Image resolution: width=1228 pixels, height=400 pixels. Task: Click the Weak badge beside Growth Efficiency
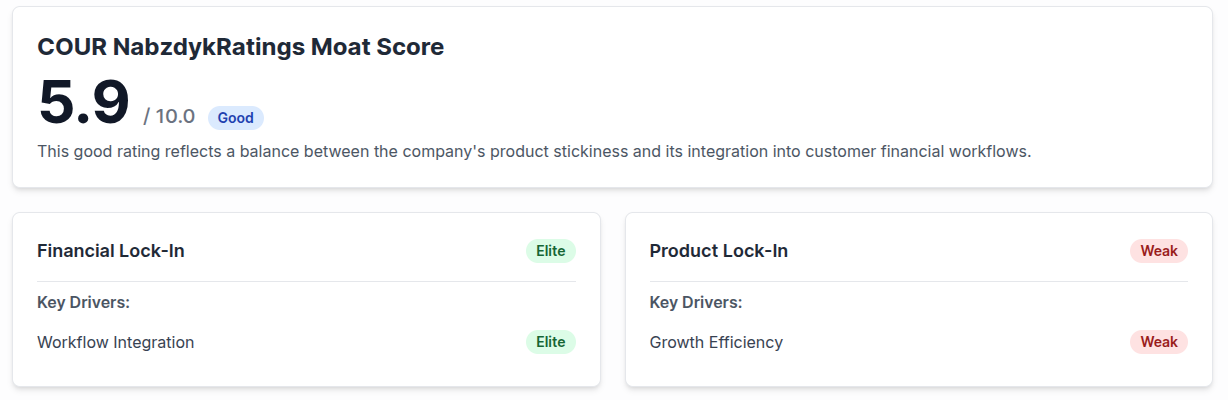(1158, 342)
